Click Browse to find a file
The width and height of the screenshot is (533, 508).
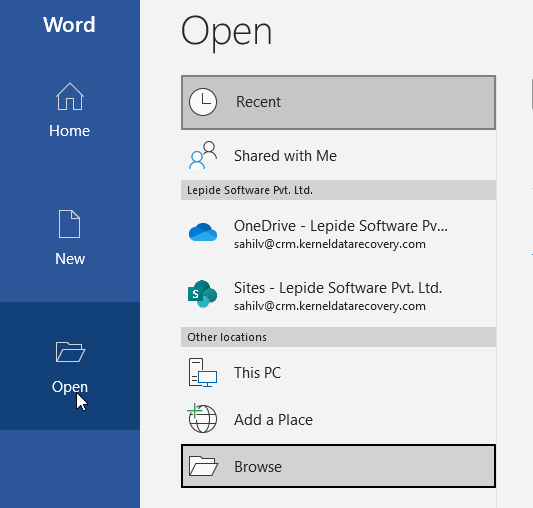point(338,466)
